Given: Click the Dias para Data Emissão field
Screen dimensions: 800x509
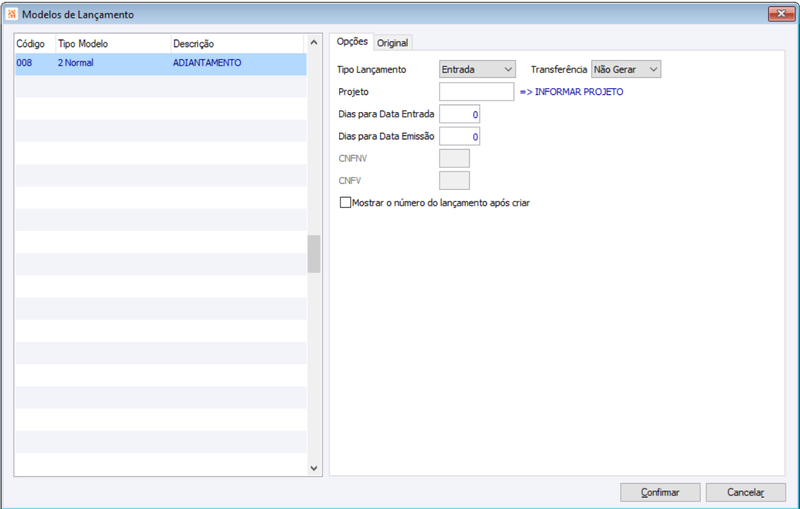Looking at the screenshot, I should [x=460, y=137].
